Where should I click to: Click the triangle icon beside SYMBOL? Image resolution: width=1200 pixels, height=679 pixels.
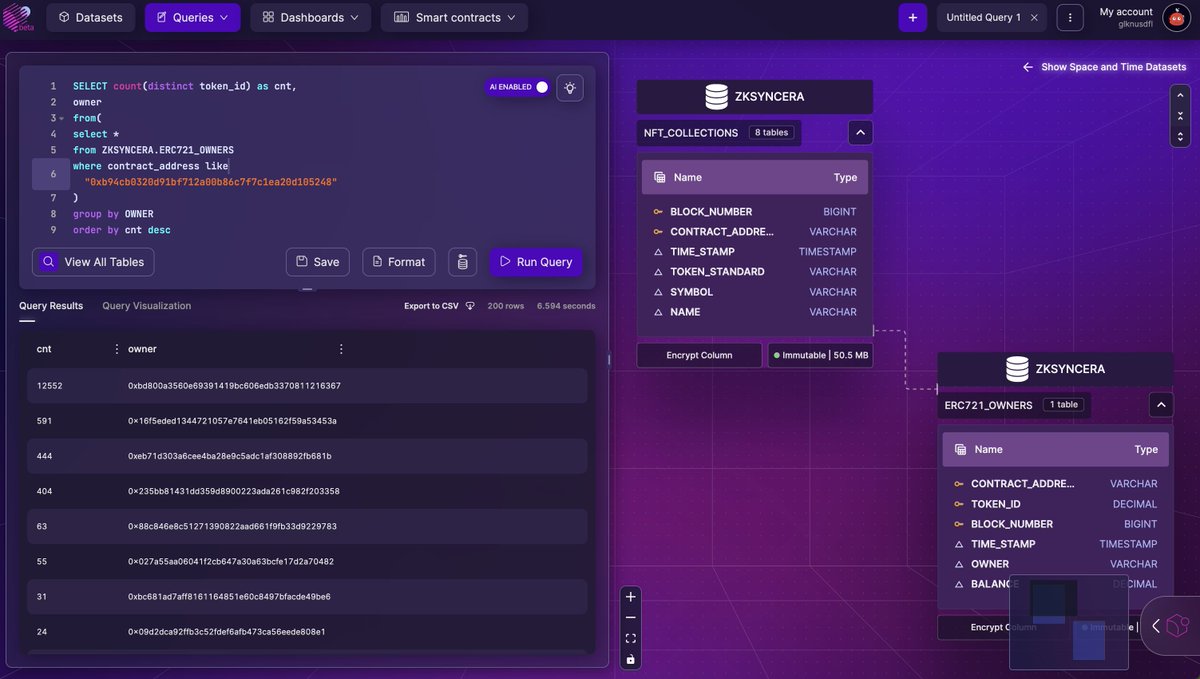[x=658, y=292]
